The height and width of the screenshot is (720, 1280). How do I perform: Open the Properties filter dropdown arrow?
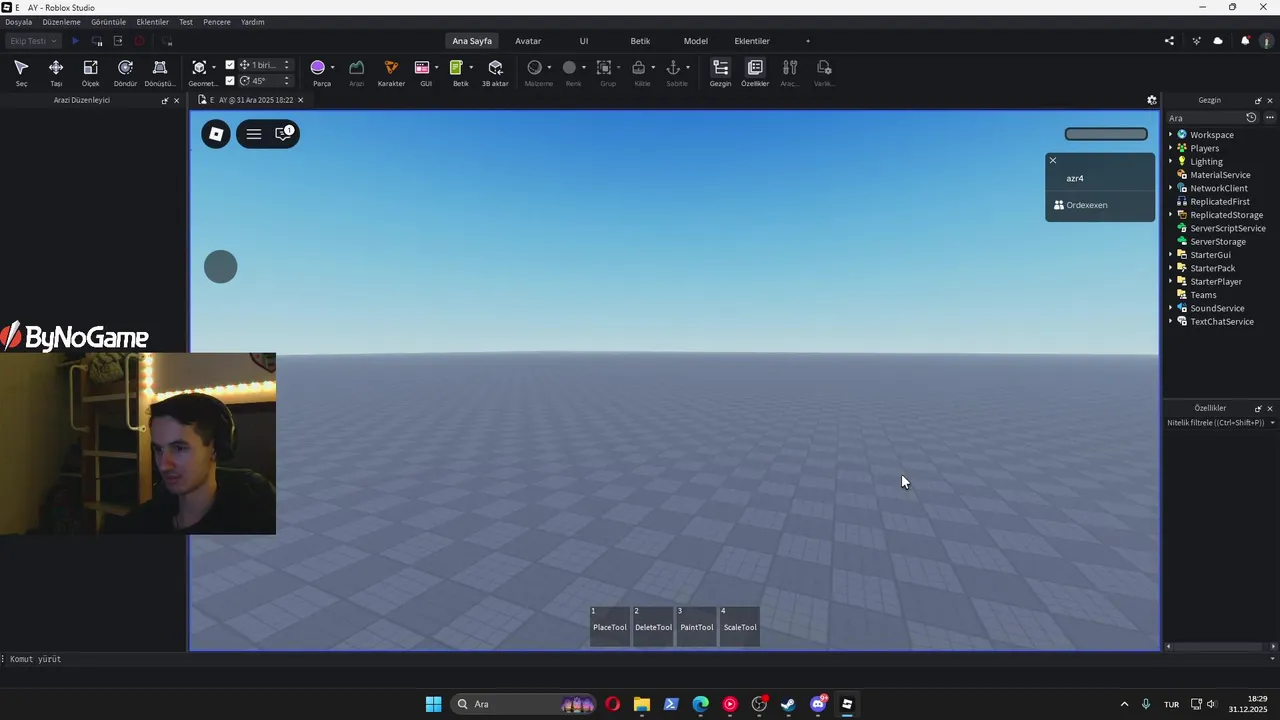point(1272,423)
